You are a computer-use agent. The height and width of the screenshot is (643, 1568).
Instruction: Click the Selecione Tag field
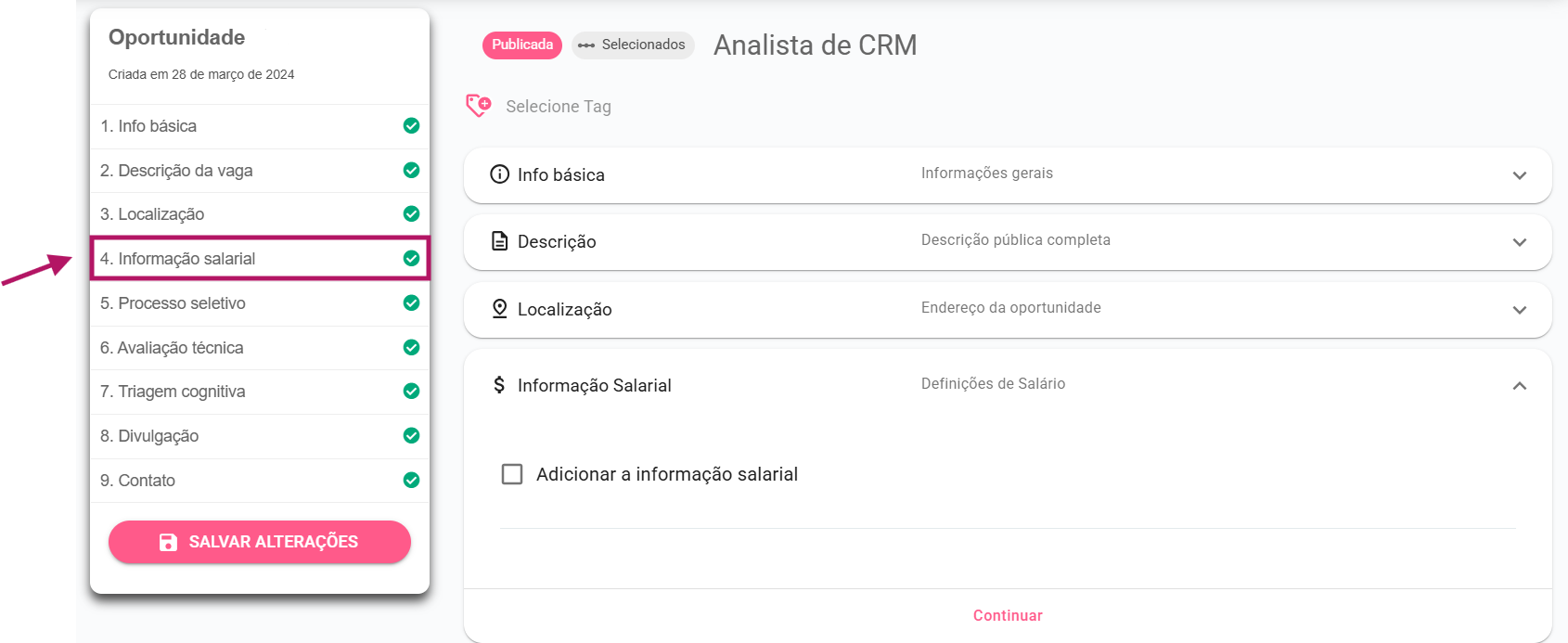pos(559,107)
